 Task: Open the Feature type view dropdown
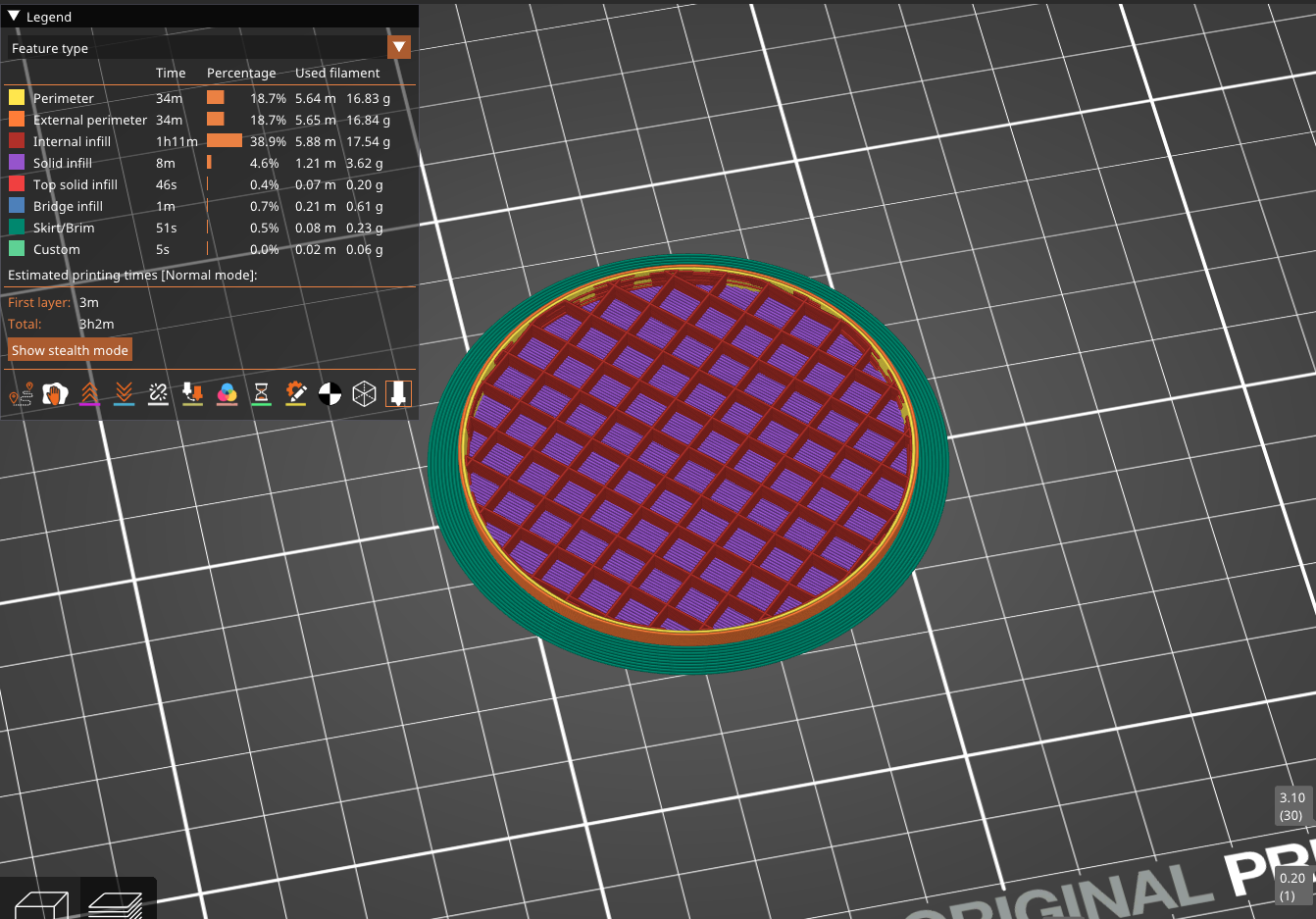tap(399, 48)
